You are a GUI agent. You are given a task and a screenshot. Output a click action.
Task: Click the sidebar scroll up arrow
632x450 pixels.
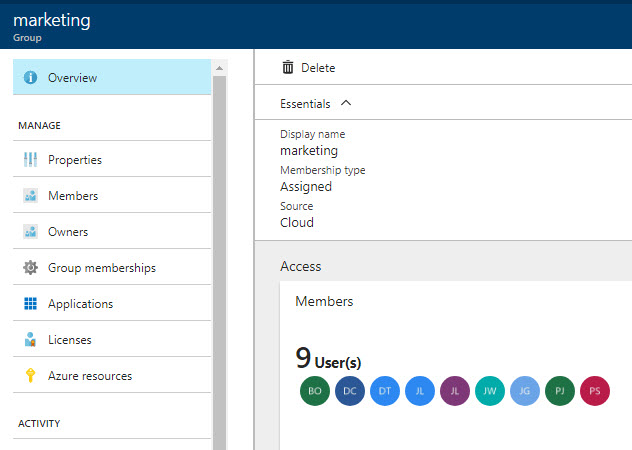(220, 68)
